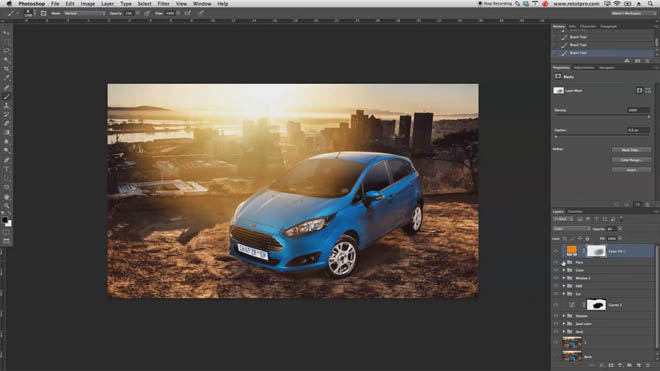This screenshot has height=371, width=660.
Task: Click Create new group folder icon
Action: pyautogui.click(x=629, y=365)
